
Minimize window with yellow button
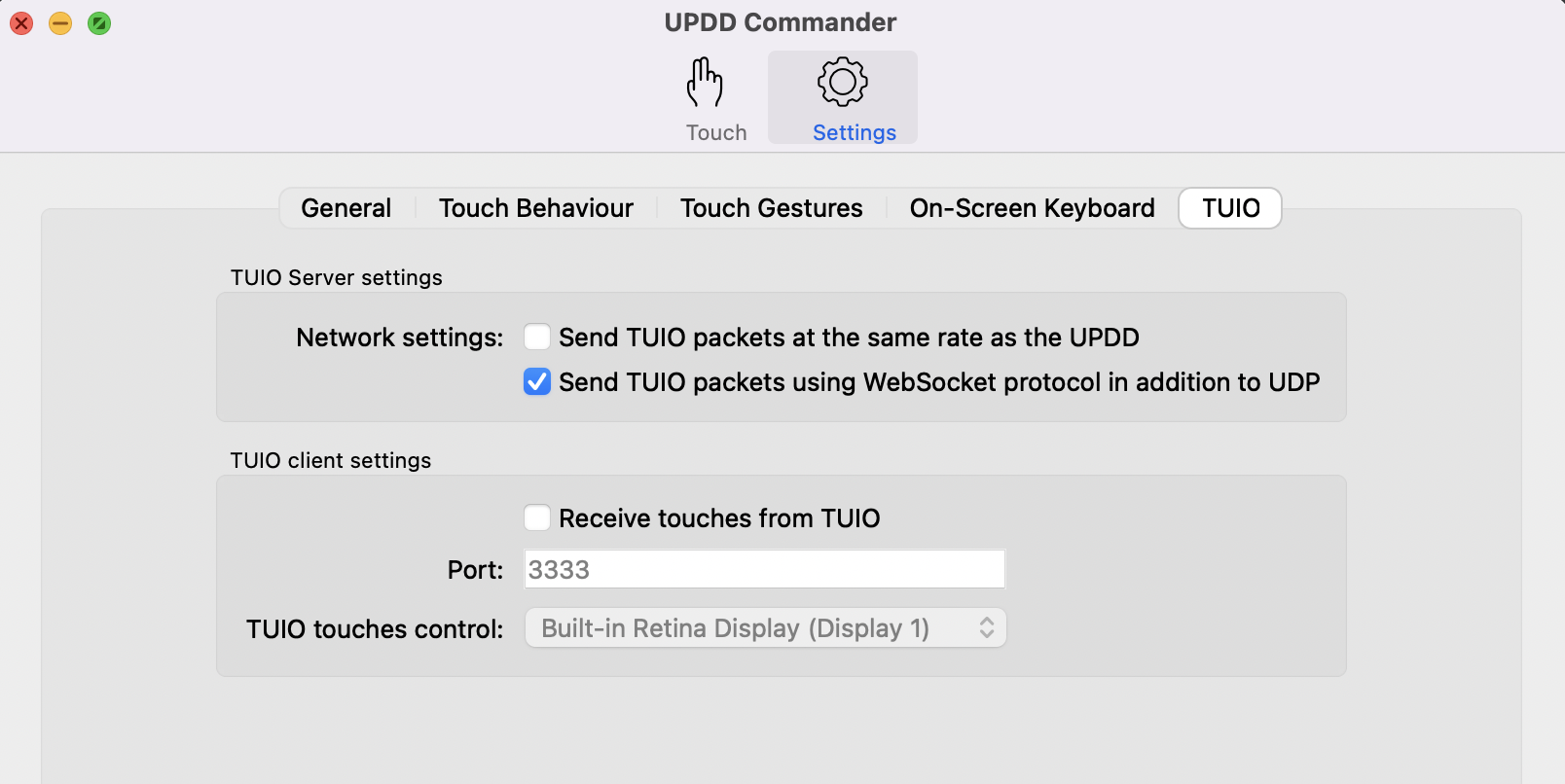tap(60, 23)
